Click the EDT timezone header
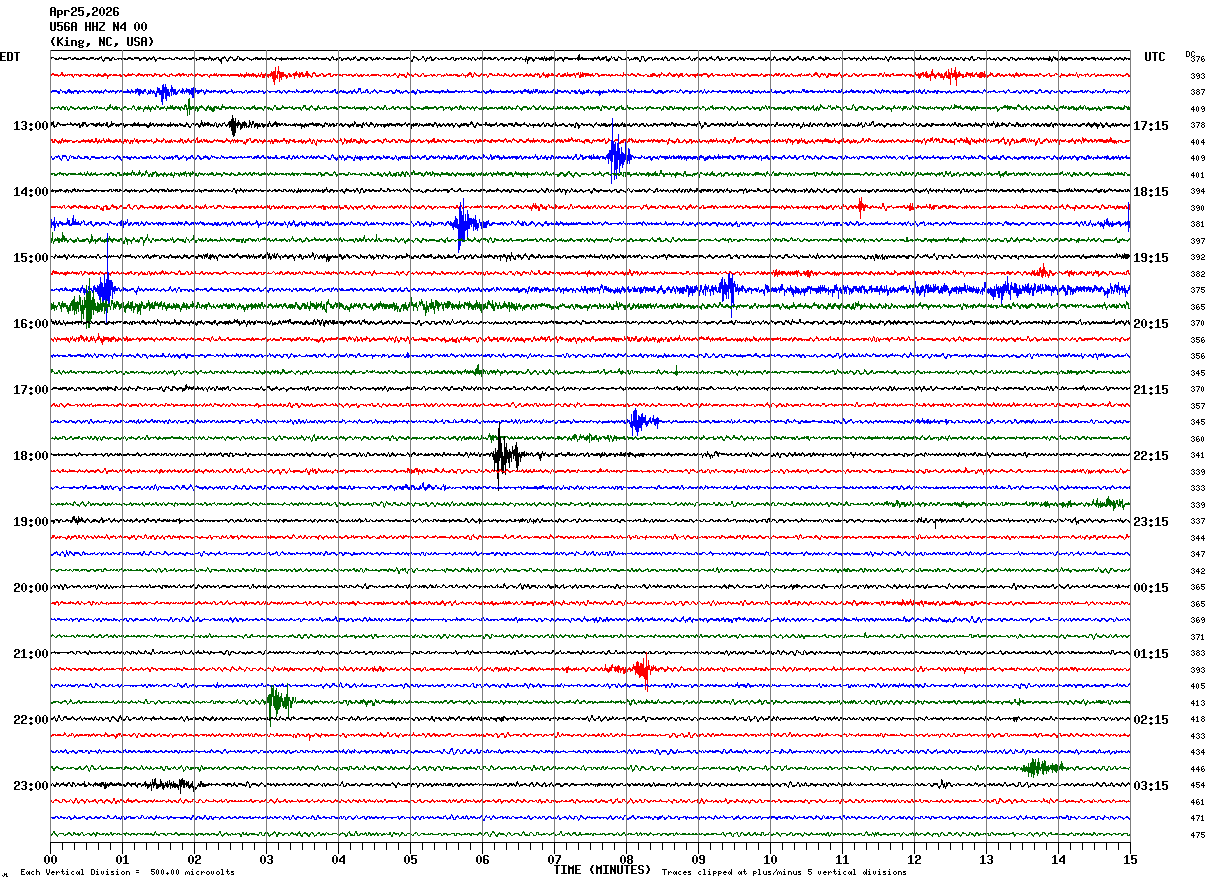This screenshot has width=1210, height=886. [10, 57]
